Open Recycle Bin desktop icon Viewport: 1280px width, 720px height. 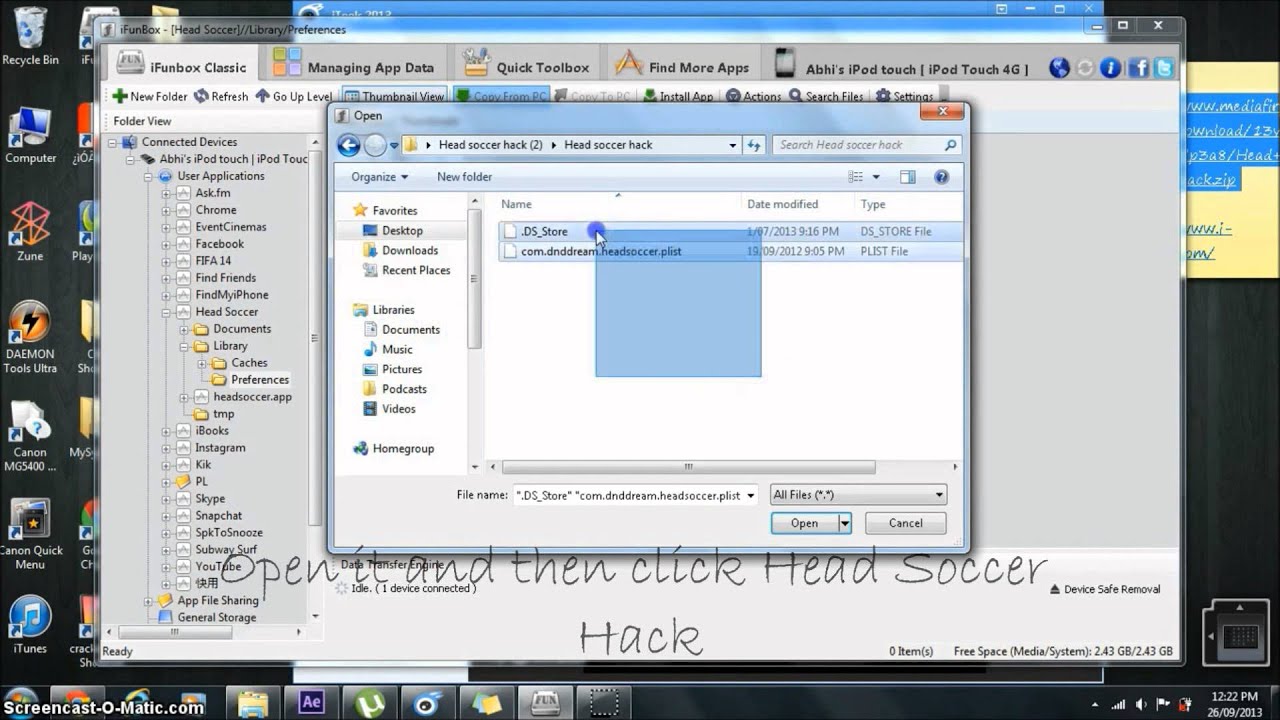[30, 37]
